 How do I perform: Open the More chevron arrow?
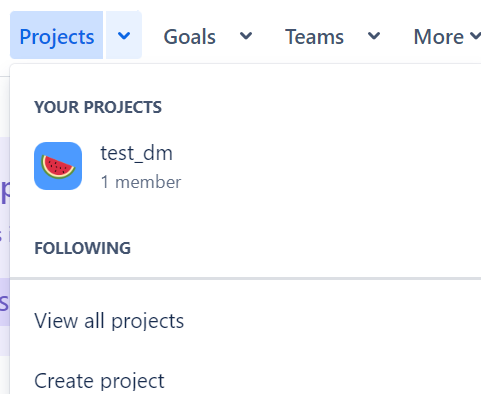(x=475, y=35)
